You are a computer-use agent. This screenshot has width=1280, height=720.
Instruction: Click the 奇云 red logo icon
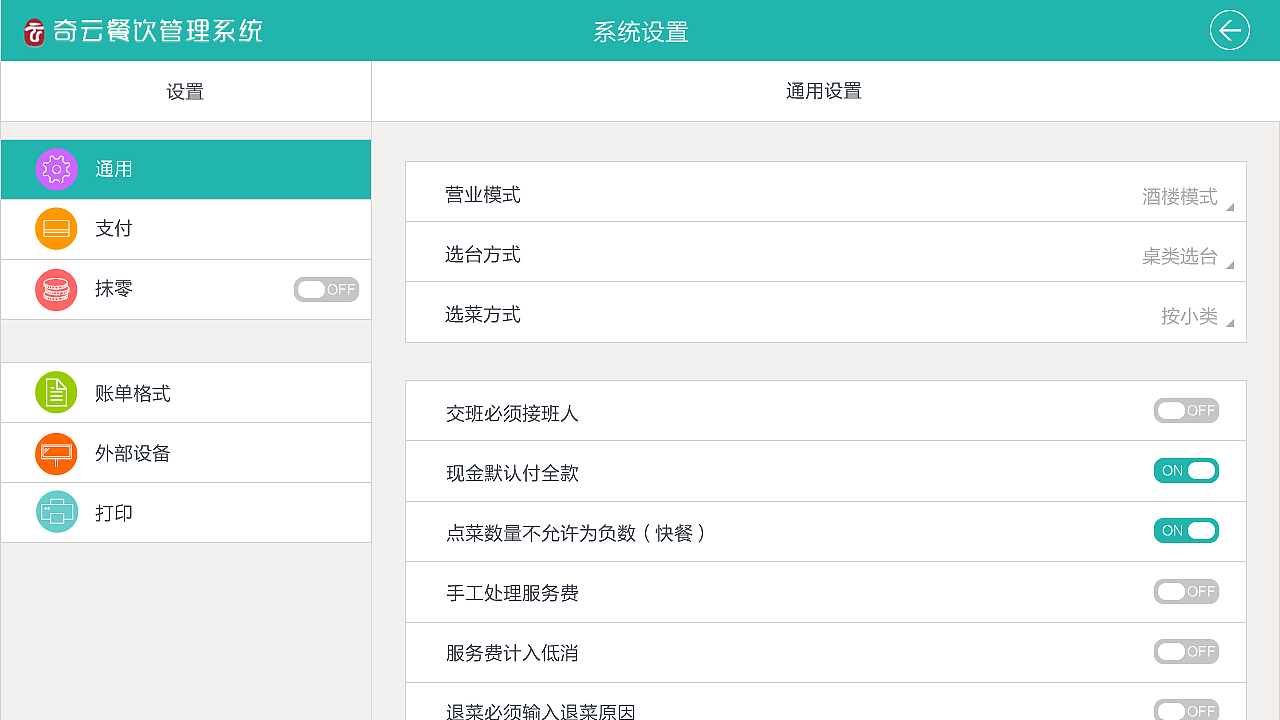pyautogui.click(x=35, y=33)
